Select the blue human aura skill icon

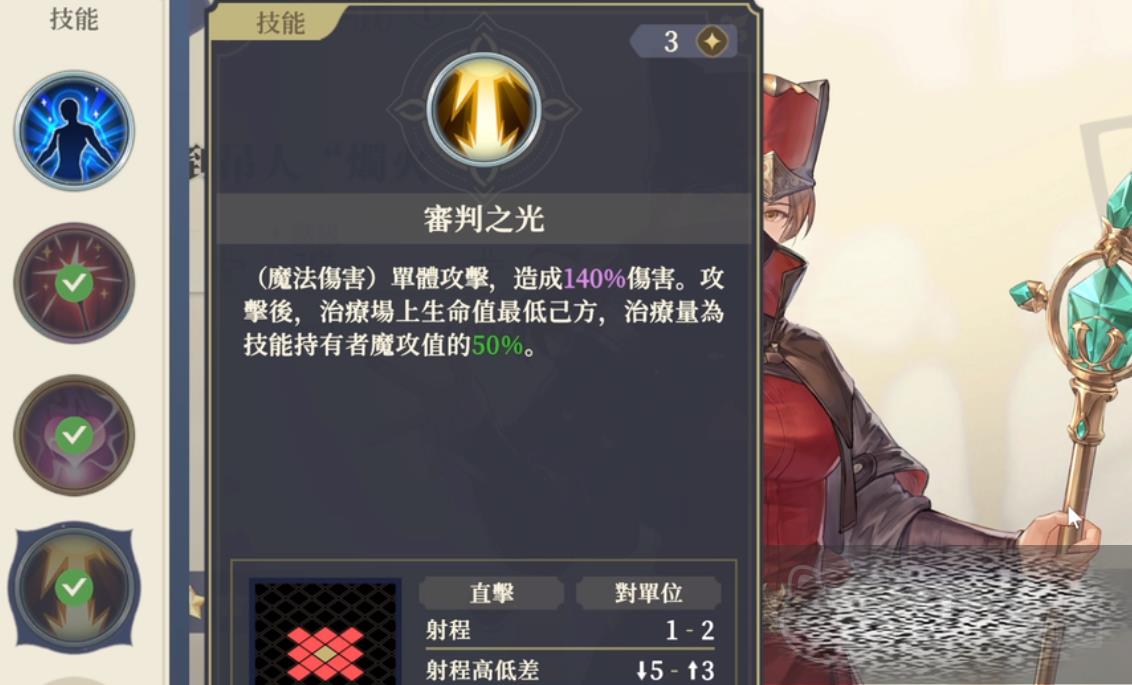tap(74, 131)
